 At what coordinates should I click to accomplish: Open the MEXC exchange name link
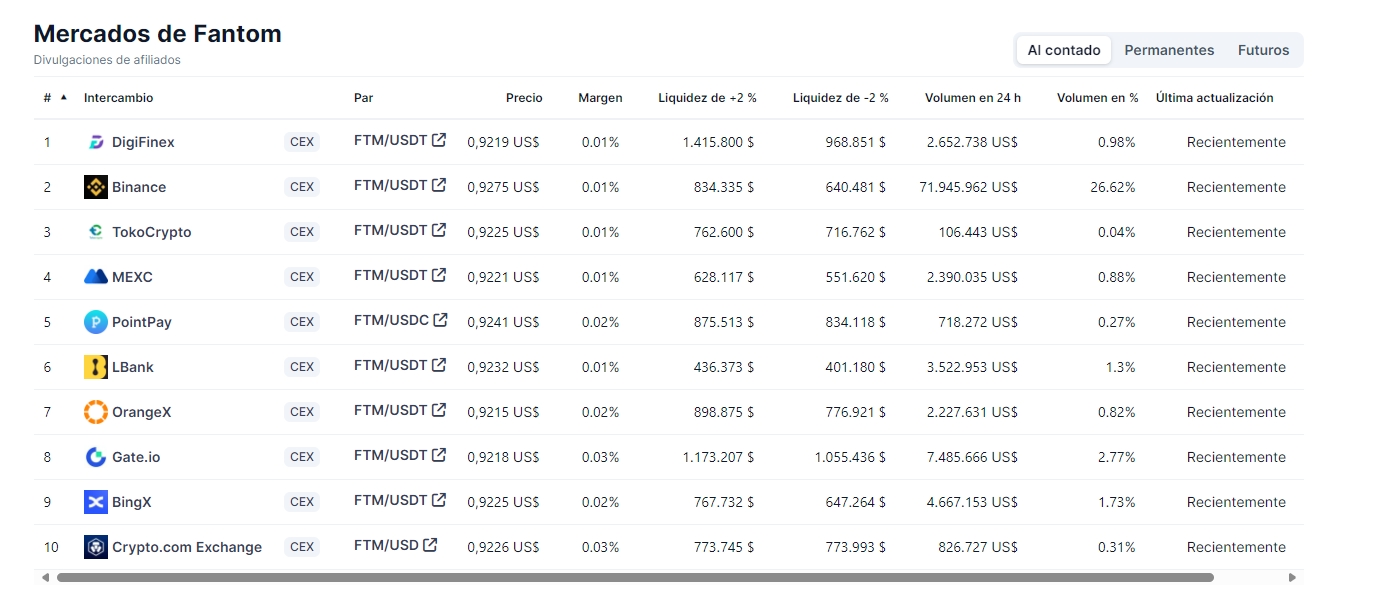pos(132,277)
